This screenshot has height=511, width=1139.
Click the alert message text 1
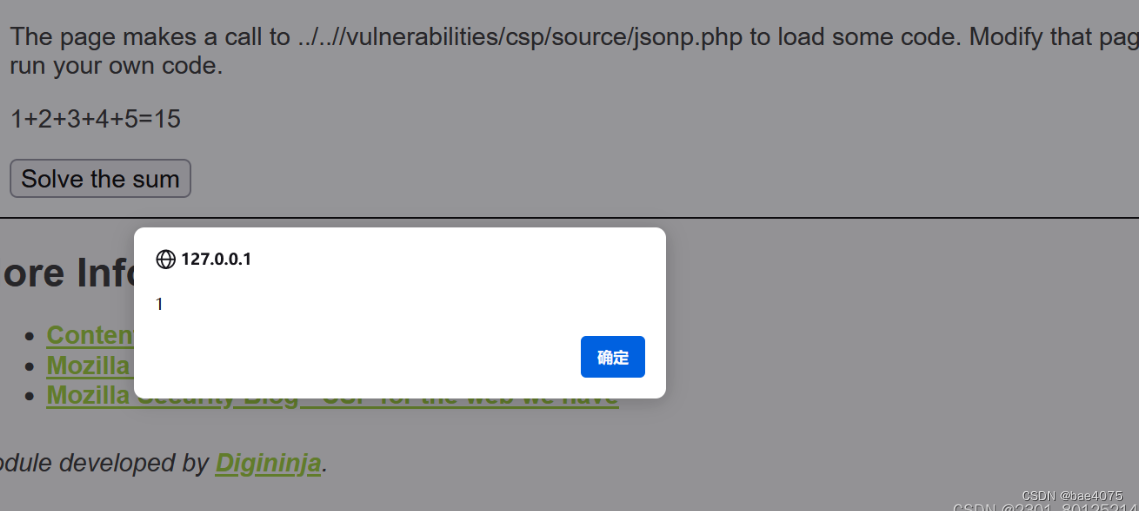[159, 305]
